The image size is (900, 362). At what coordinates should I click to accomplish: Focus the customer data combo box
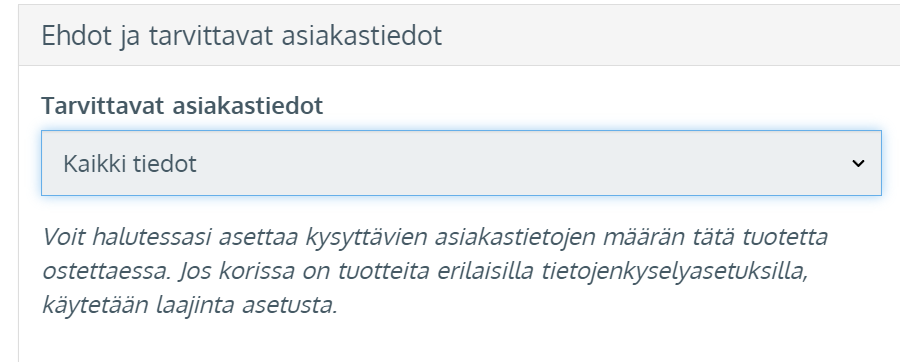pos(461,163)
